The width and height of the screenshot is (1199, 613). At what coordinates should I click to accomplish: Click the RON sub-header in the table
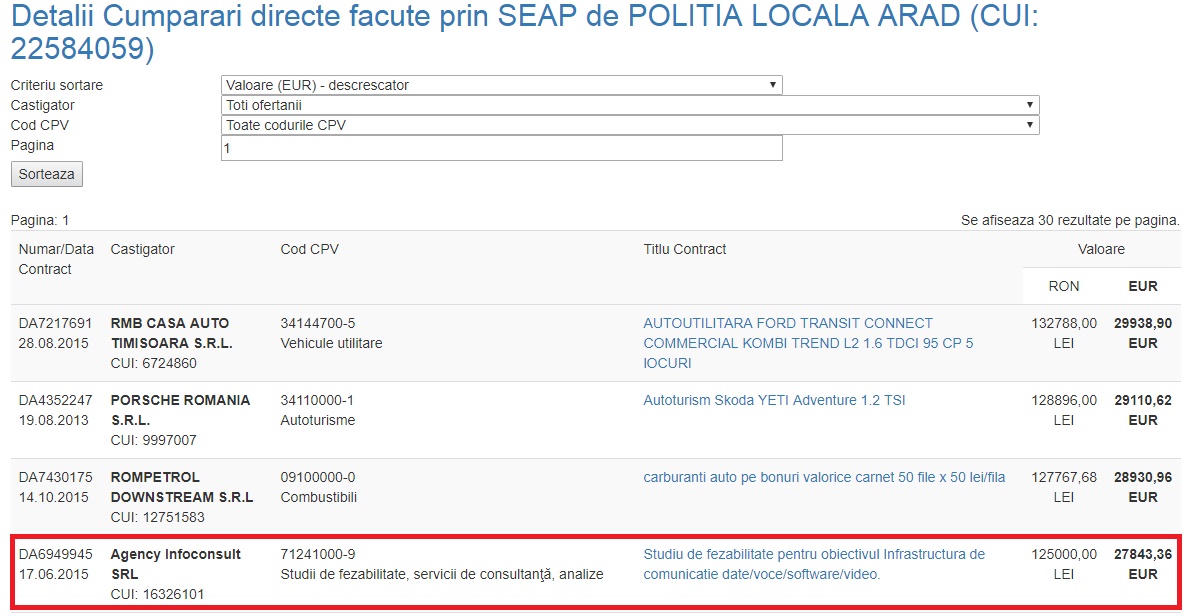1063,286
